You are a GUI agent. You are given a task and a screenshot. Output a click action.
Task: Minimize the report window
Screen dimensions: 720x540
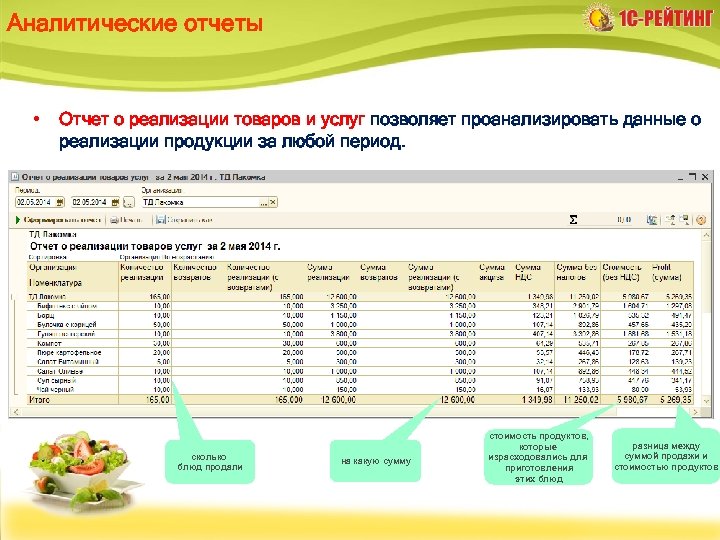pos(681,177)
